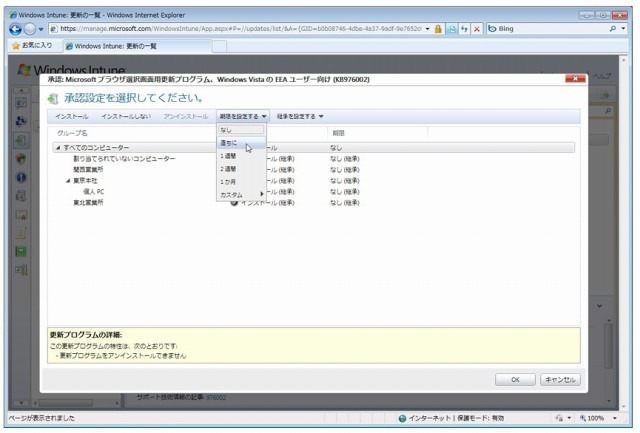
Task: Click security lock icon in address bar
Action: pyautogui.click(x=438, y=29)
